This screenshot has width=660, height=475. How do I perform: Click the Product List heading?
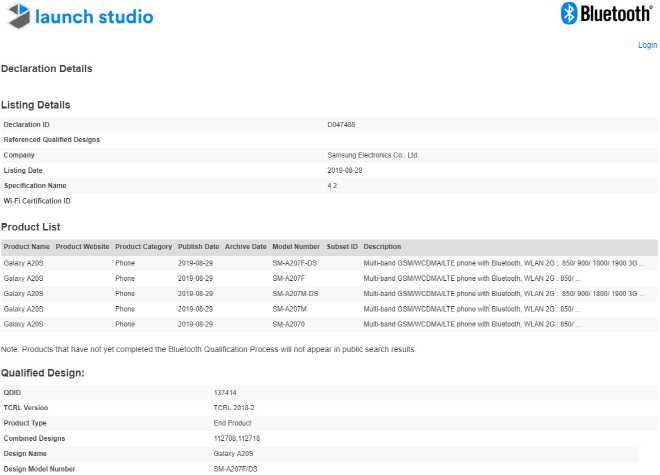(31, 227)
